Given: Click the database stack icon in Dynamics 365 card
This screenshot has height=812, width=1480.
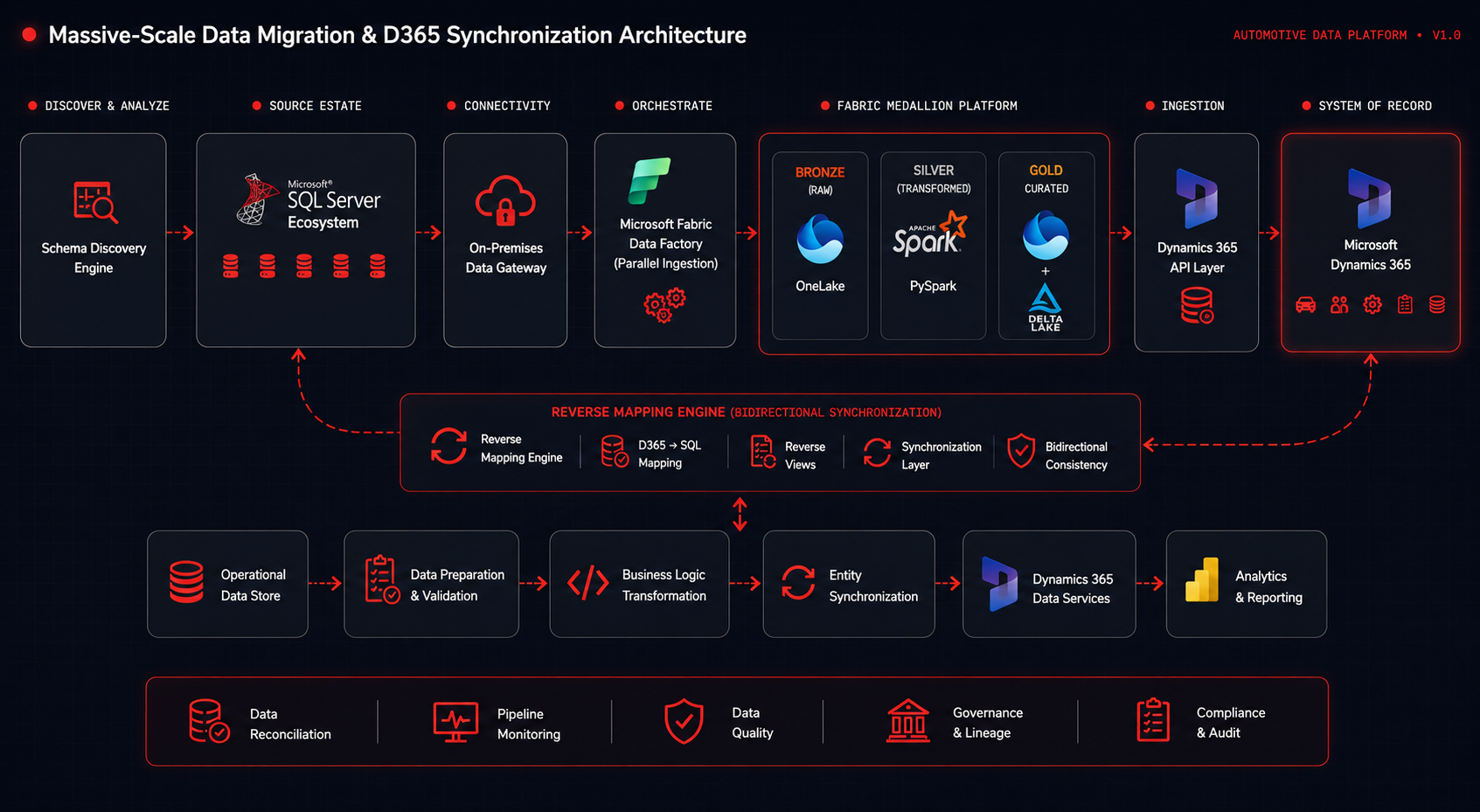Looking at the screenshot, I should click(1437, 304).
